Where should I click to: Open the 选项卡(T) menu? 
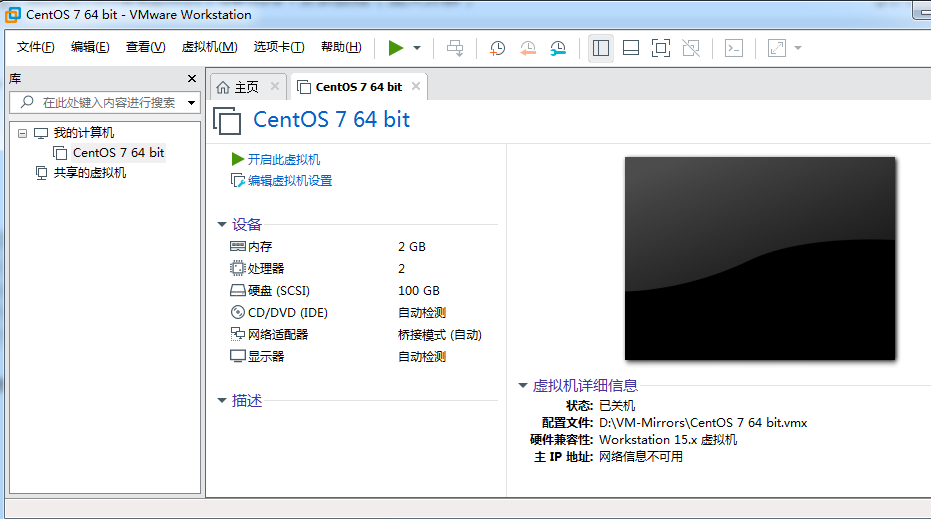point(279,47)
